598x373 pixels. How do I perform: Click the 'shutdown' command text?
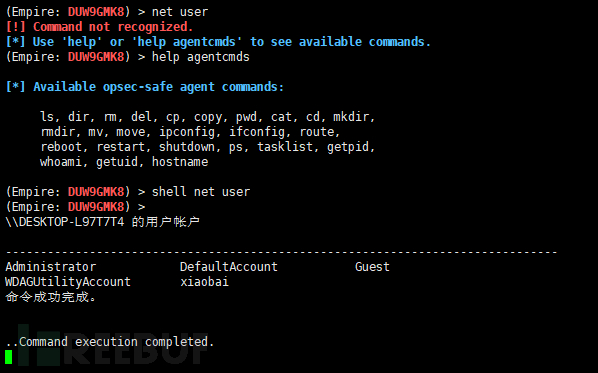click(188, 147)
